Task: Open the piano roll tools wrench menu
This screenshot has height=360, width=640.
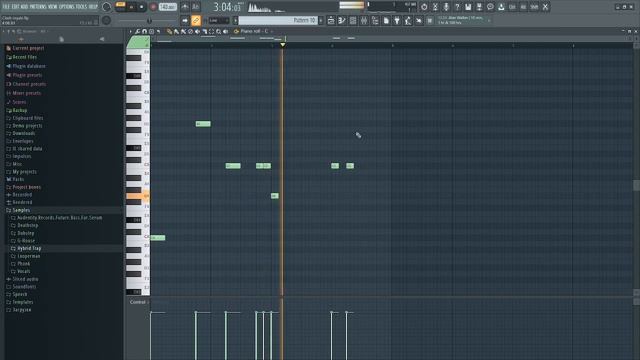Action: (138, 31)
